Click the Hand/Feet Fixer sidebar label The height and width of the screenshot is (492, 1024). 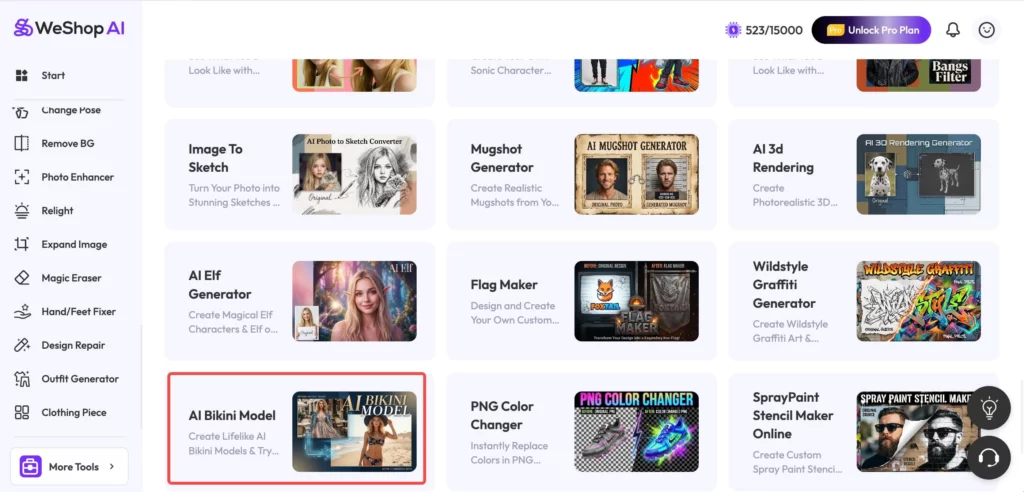tap(78, 312)
